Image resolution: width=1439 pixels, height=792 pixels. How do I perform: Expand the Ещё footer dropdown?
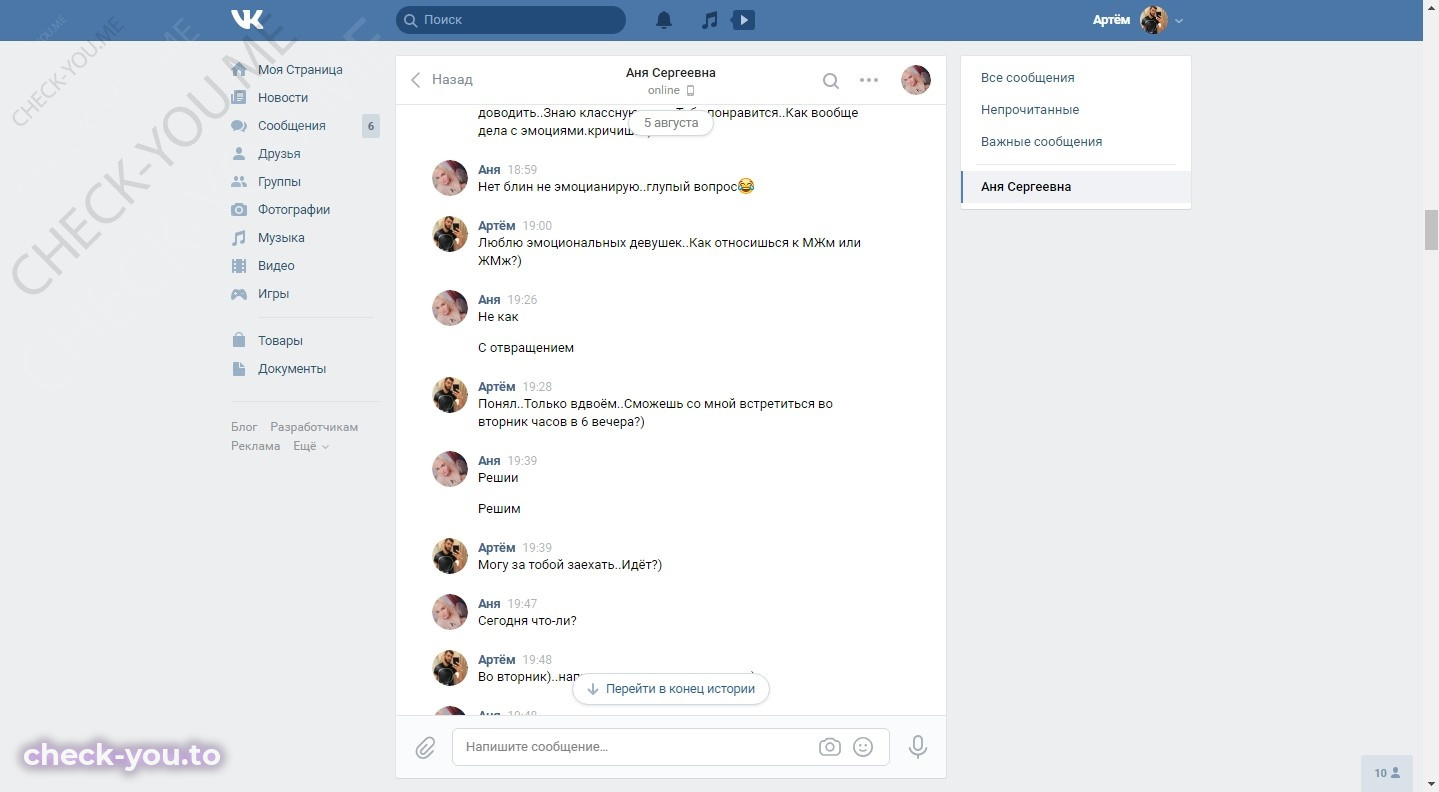click(311, 446)
